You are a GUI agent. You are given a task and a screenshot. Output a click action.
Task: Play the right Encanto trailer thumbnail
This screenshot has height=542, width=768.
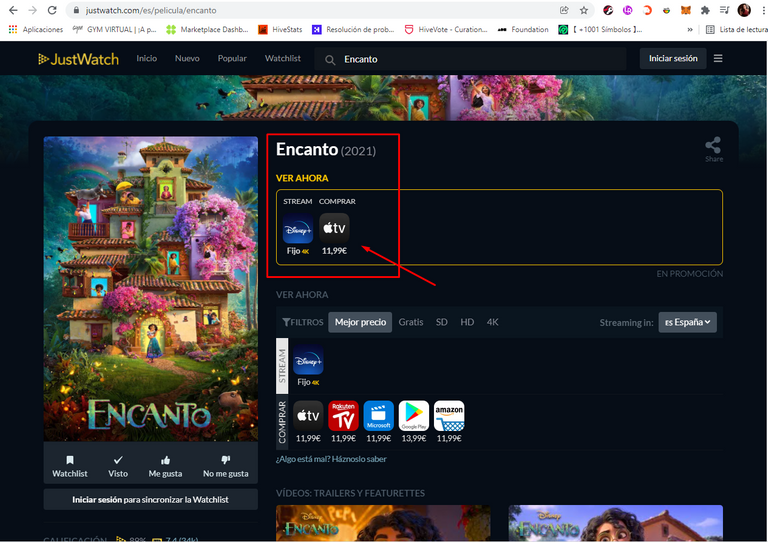click(616, 523)
